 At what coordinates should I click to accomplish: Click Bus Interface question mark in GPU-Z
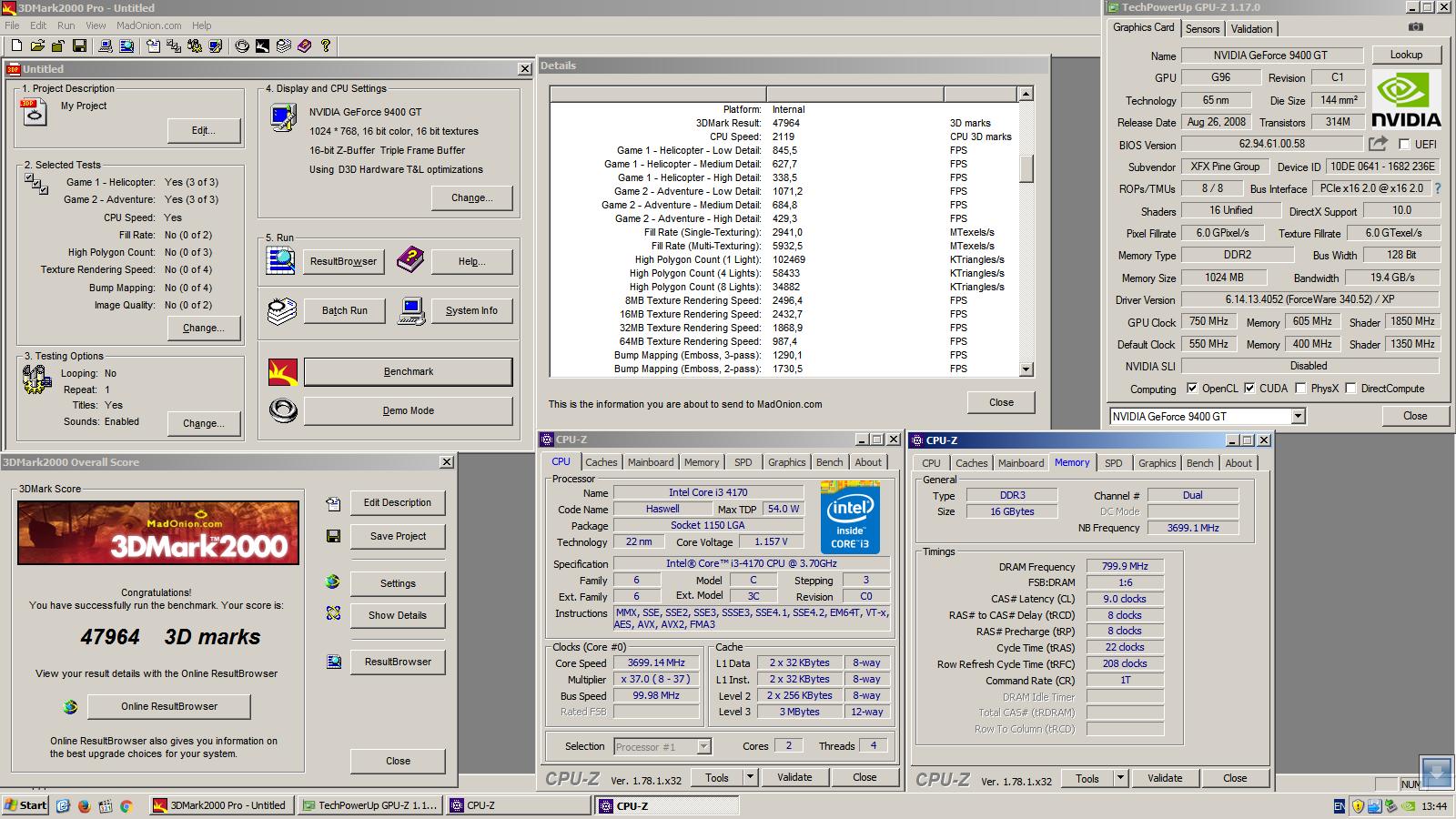[1438, 188]
